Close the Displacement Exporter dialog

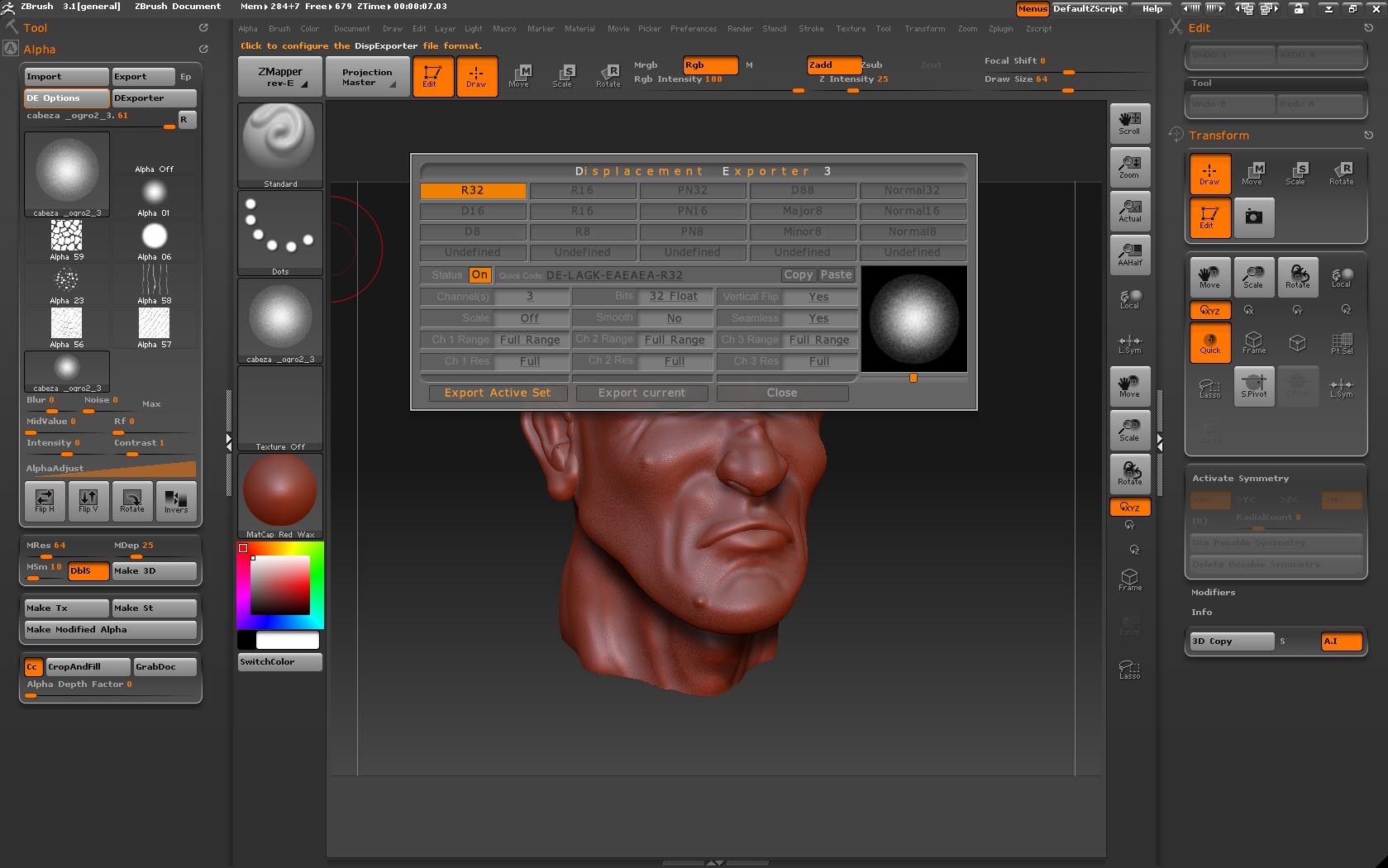pos(782,393)
